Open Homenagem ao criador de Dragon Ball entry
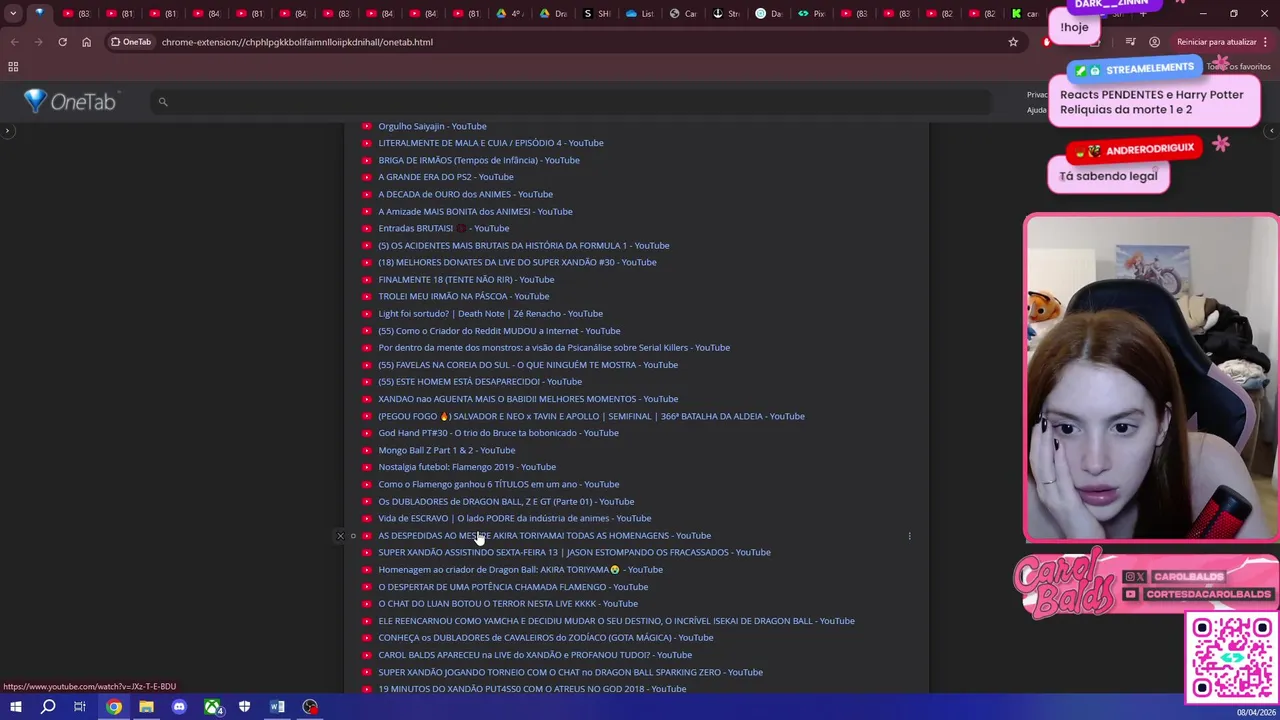Image resolution: width=1280 pixels, height=720 pixels. [x=520, y=569]
